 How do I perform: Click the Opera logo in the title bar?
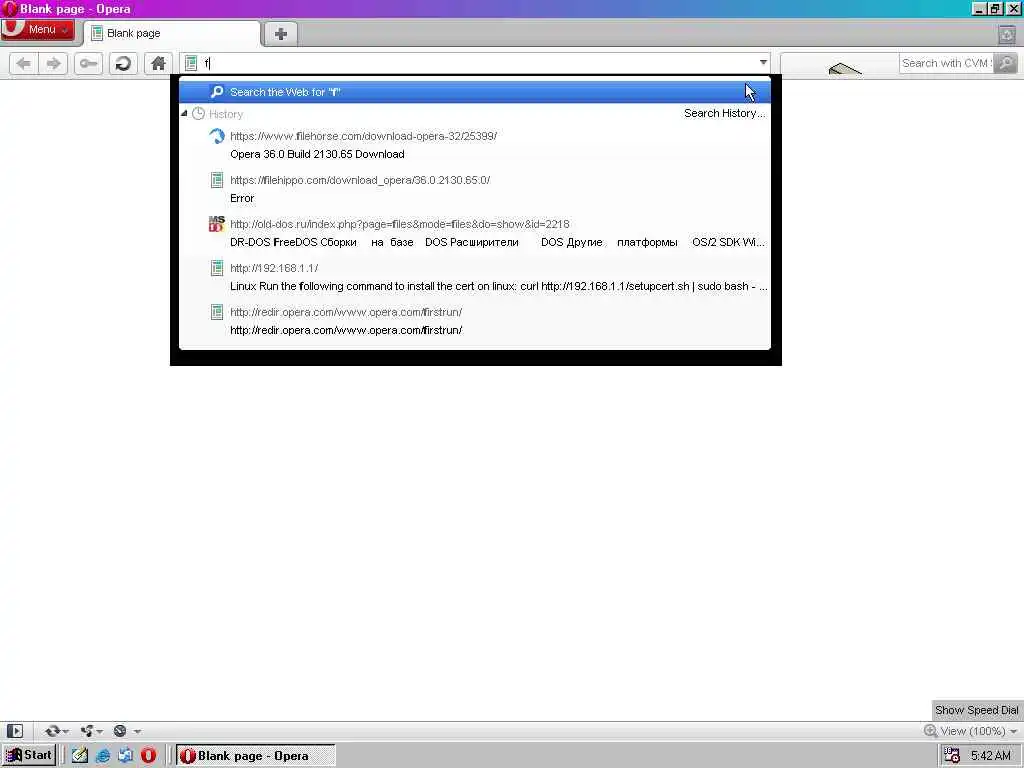[x=9, y=8]
